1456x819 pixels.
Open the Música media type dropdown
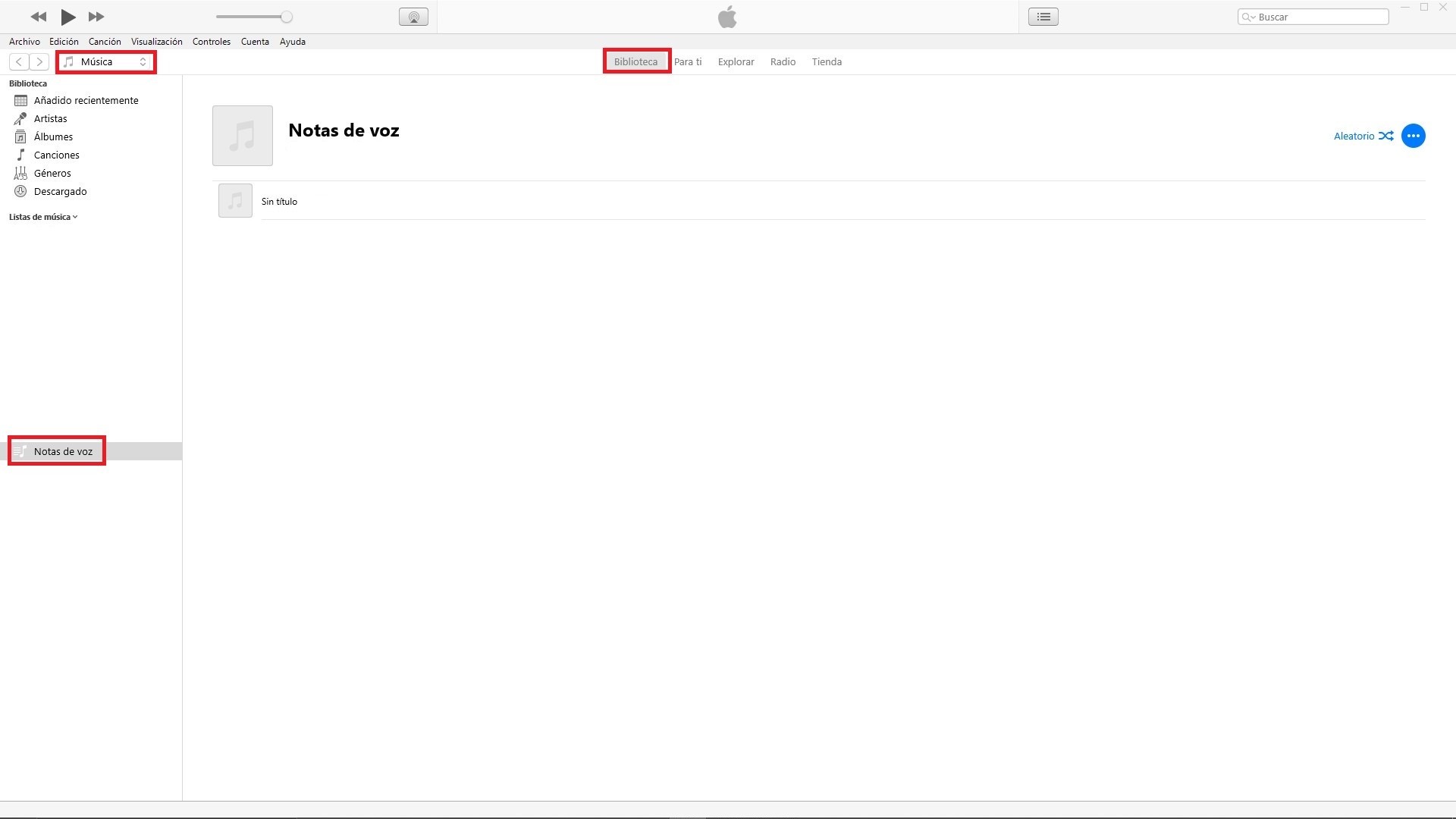[106, 61]
